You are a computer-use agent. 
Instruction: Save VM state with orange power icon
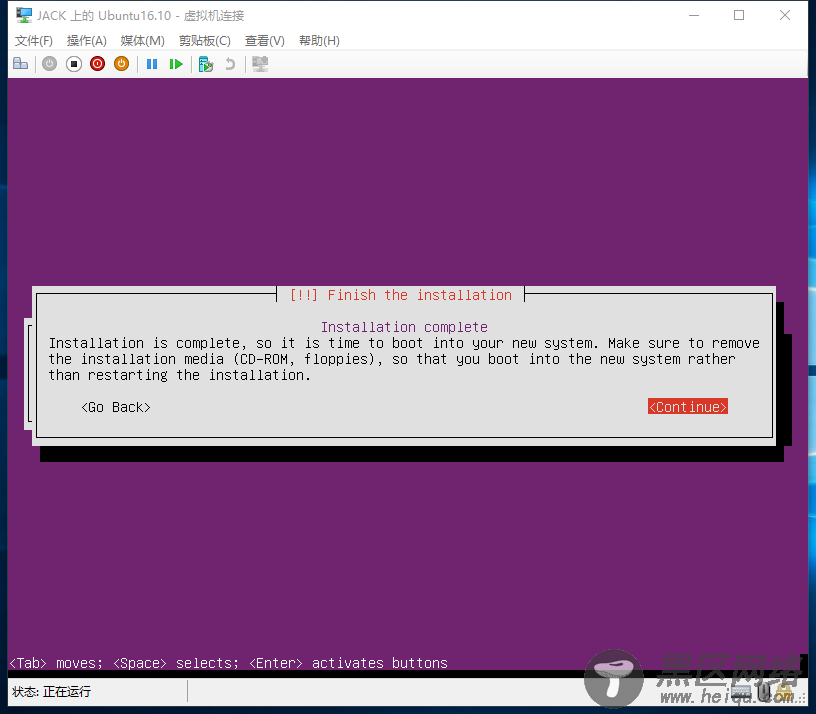point(121,64)
